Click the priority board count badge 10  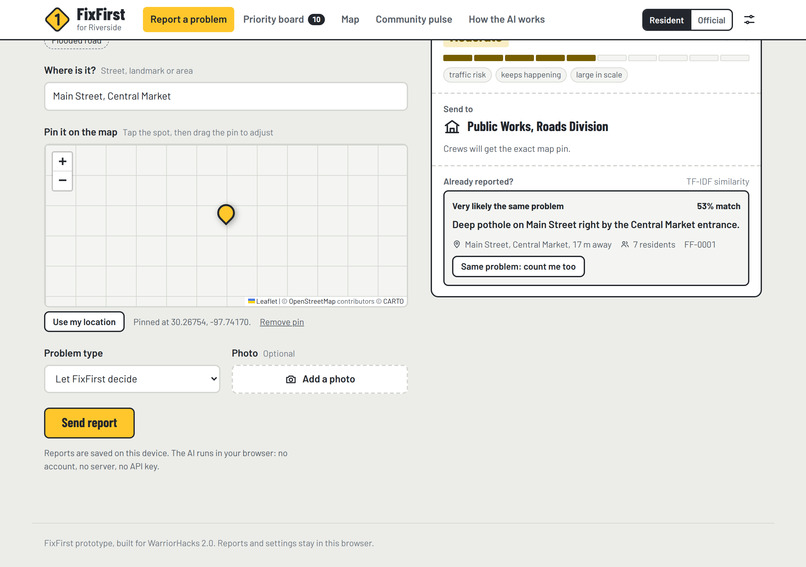pos(316,20)
